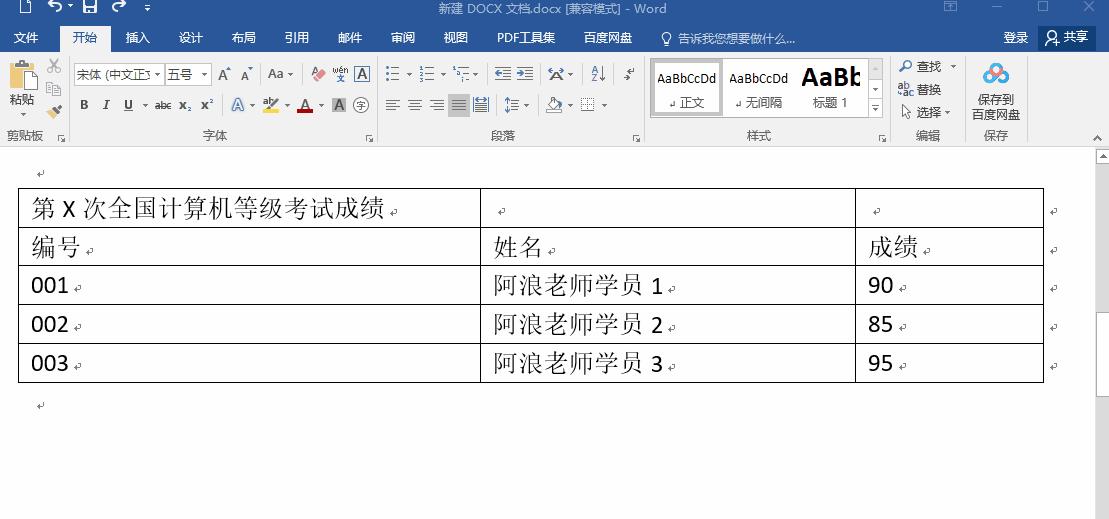Expand the underline style dropdown arrow
Viewport: 1109px width, 519px height.
[145, 105]
